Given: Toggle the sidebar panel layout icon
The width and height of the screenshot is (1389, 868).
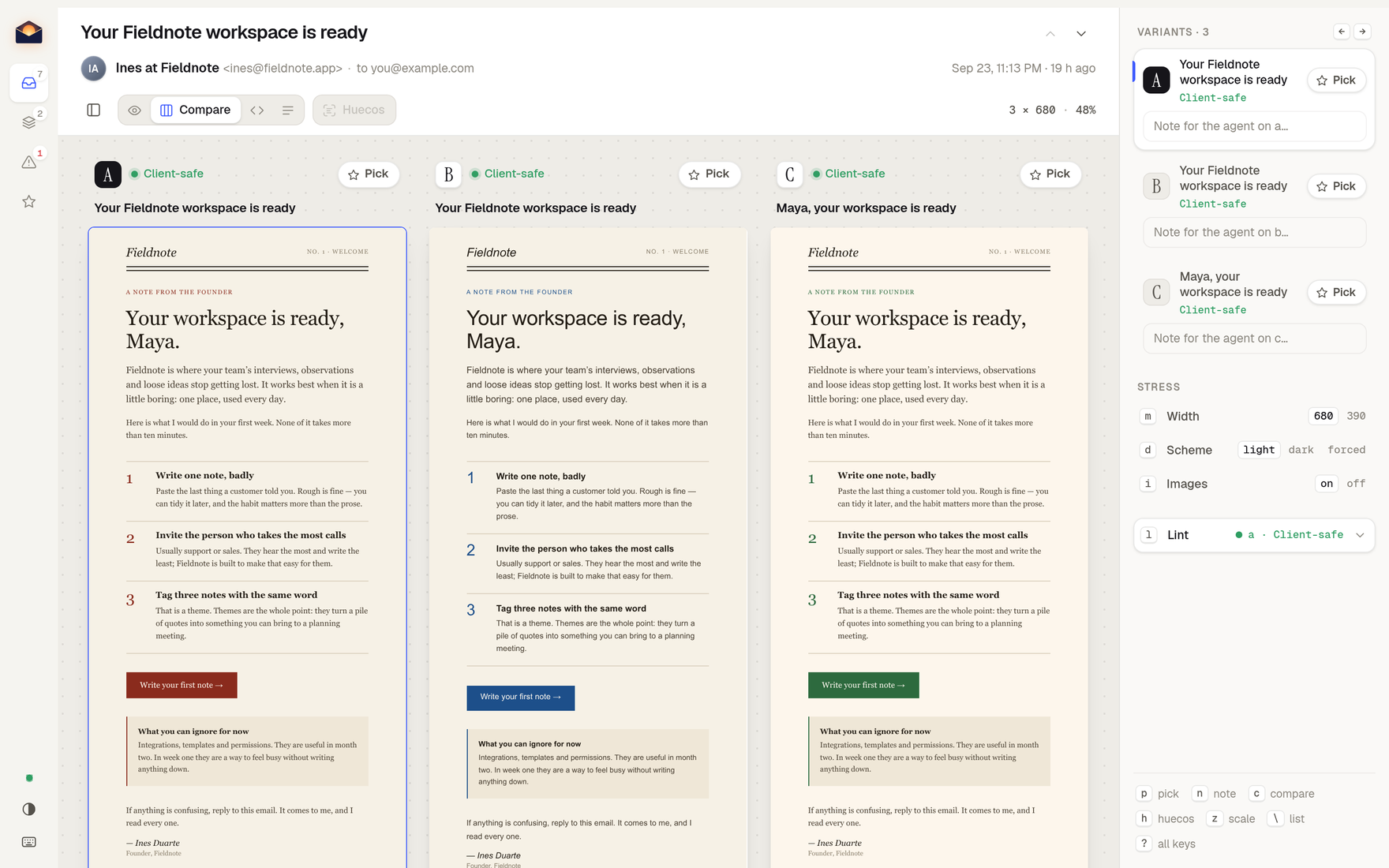Looking at the screenshot, I should 94,110.
